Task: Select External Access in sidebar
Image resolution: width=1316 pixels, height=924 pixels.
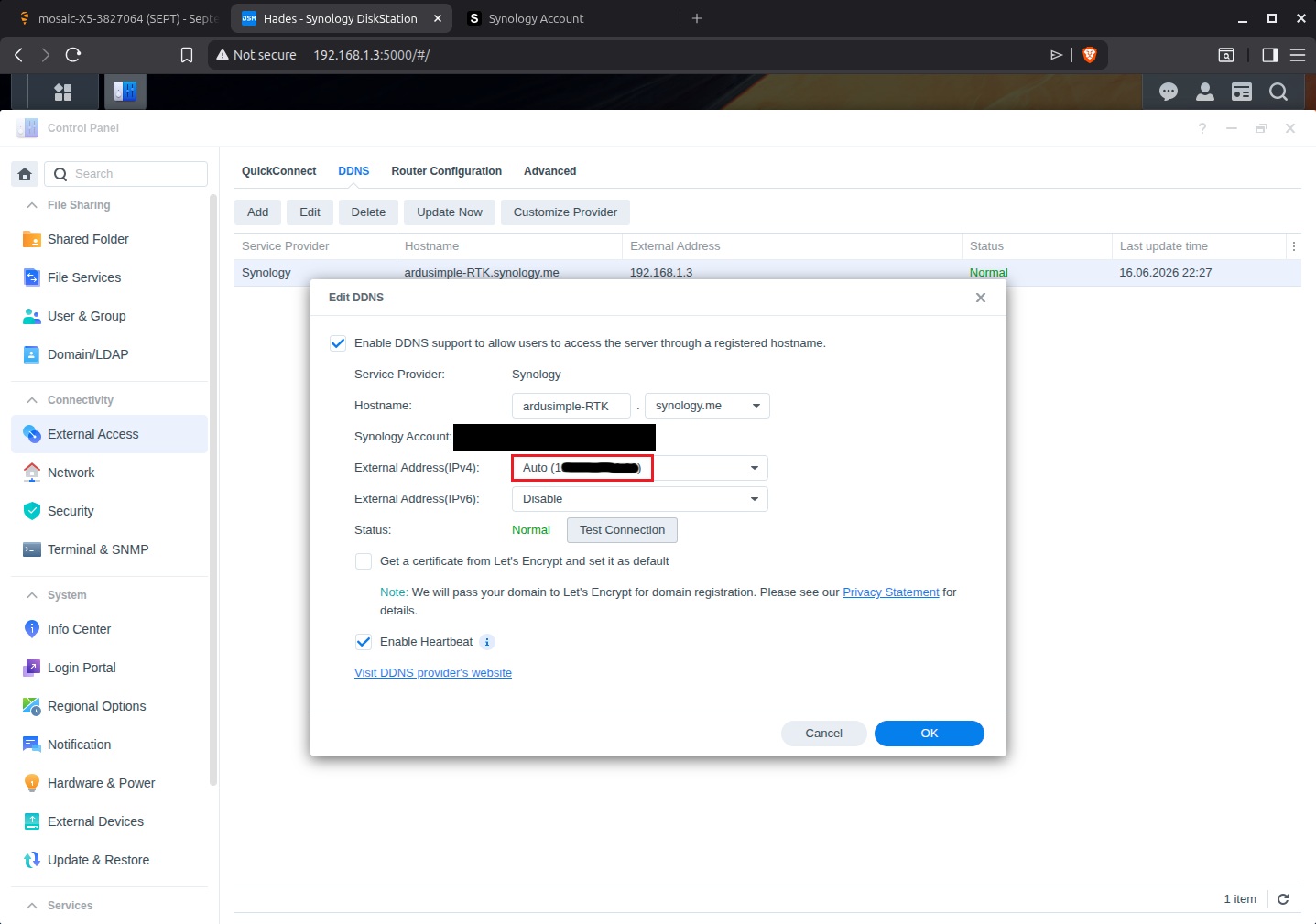Action: (109, 434)
